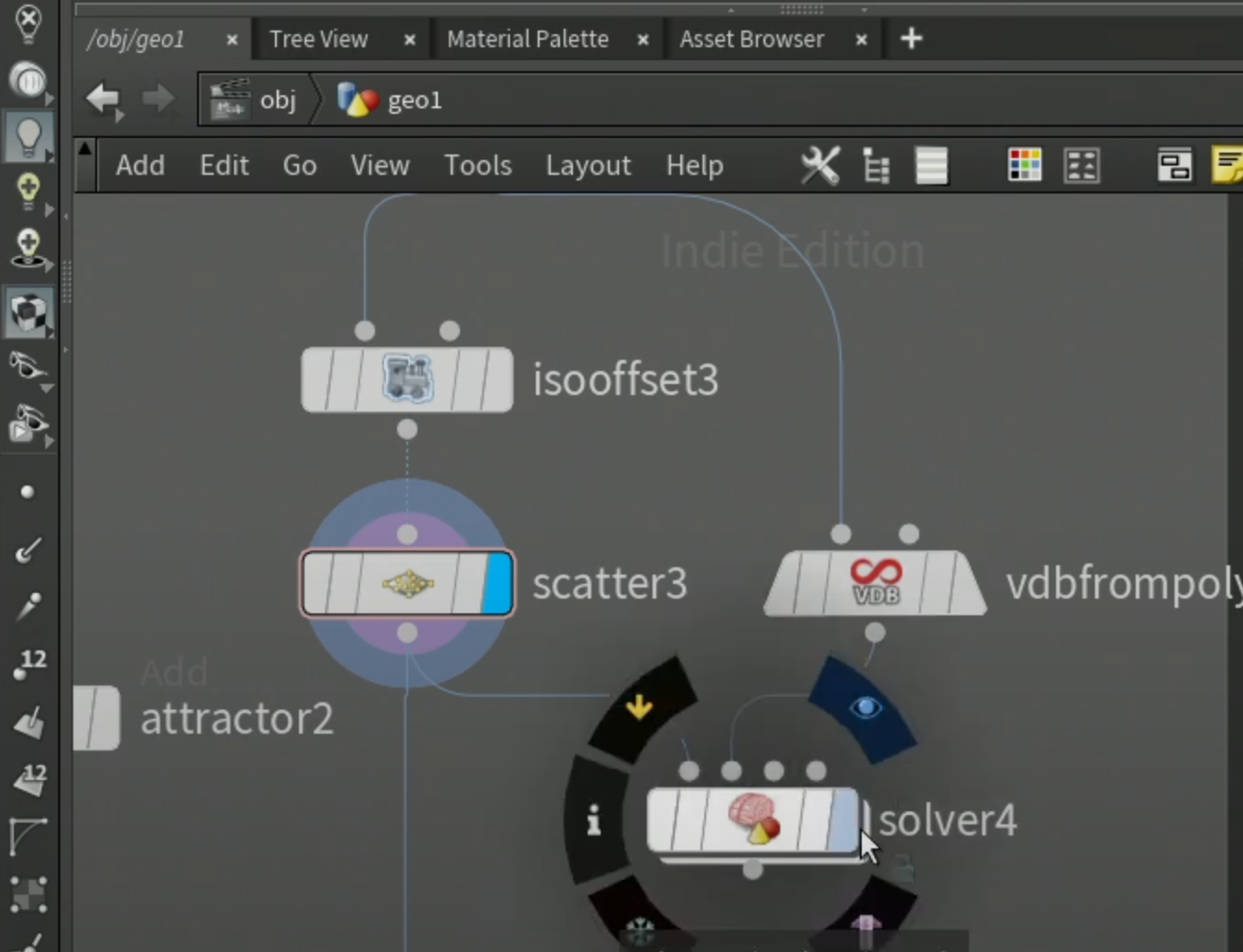Expand the obj path level dropdown
The image size is (1243, 952).
click(254, 100)
